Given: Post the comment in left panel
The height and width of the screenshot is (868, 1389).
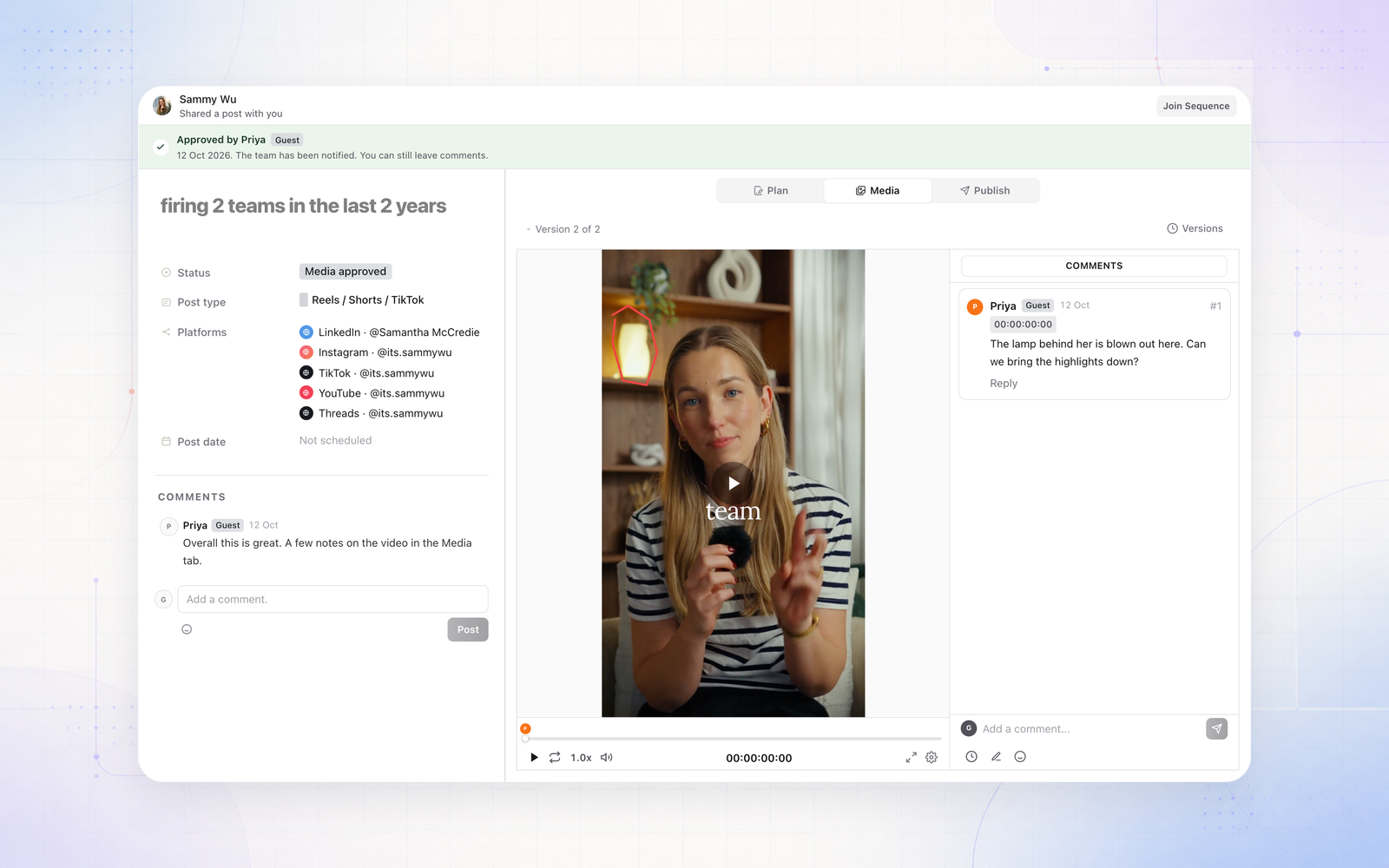Looking at the screenshot, I should [468, 629].
